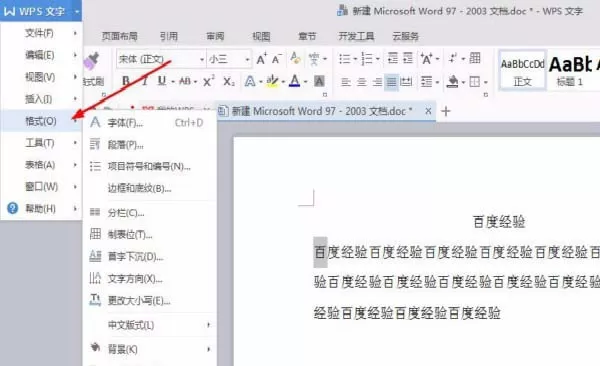The height and width of the screenshot is (366, 600).
Task: Apply bullet list icon
Action: point(345,59)
